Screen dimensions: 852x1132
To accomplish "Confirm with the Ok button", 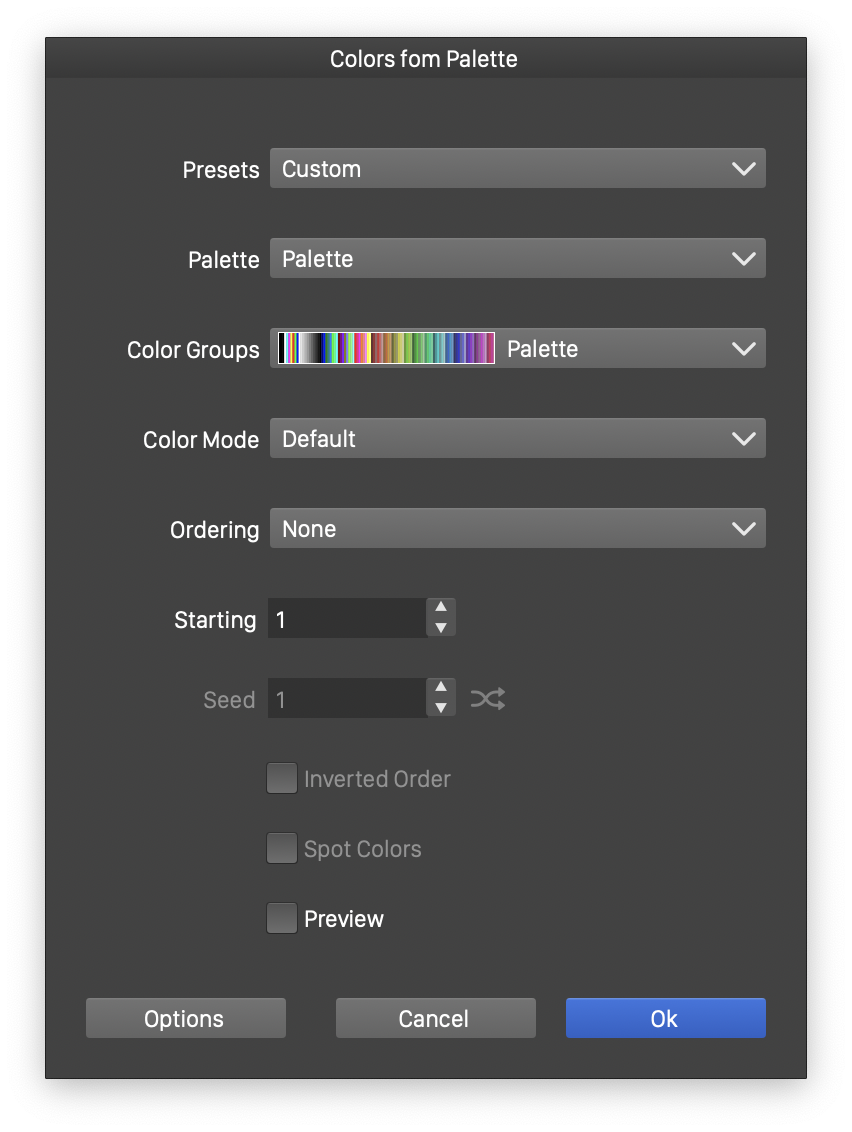I will click(665, 1018).
